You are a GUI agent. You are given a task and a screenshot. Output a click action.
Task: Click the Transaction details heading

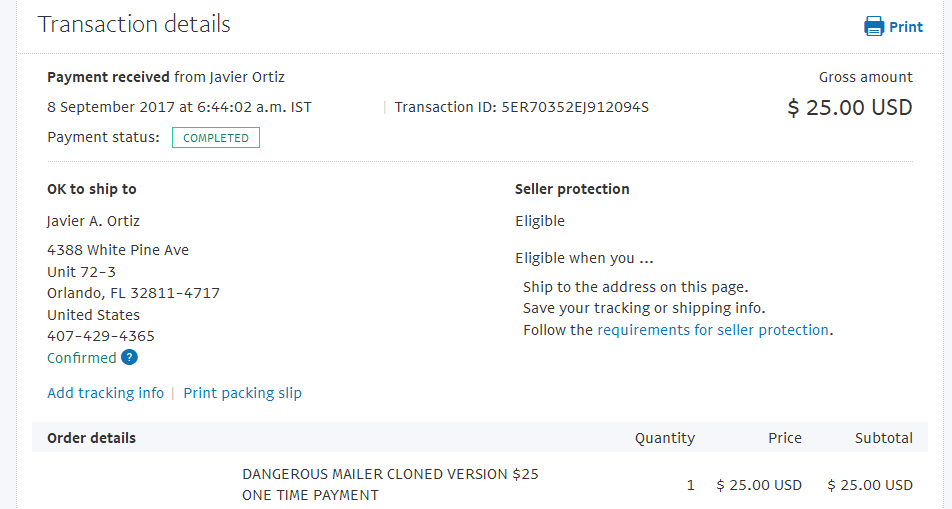[134, 24]
